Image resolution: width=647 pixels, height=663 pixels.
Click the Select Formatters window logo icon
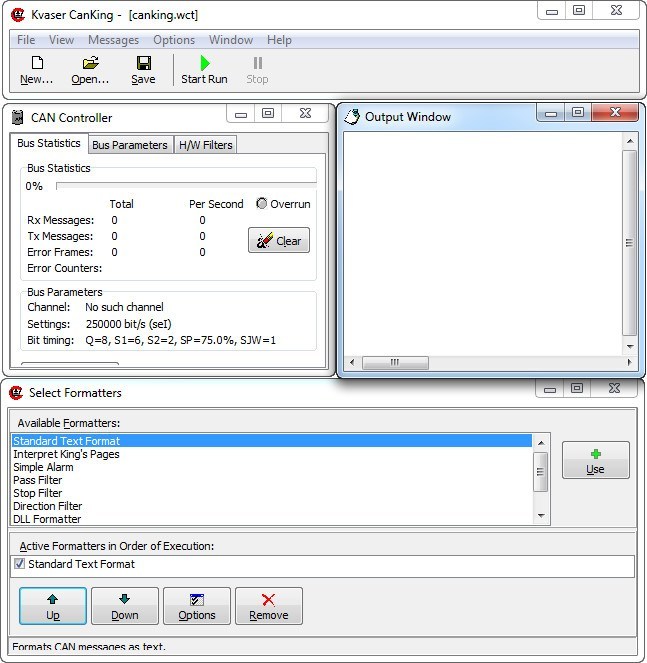pyautogui.click(x=16, y=393)
